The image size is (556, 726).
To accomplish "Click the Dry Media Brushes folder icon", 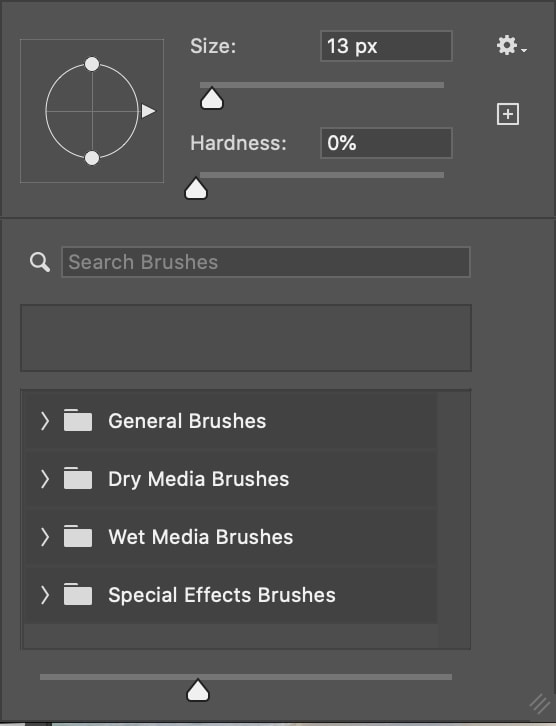I will tap(78, 478).
